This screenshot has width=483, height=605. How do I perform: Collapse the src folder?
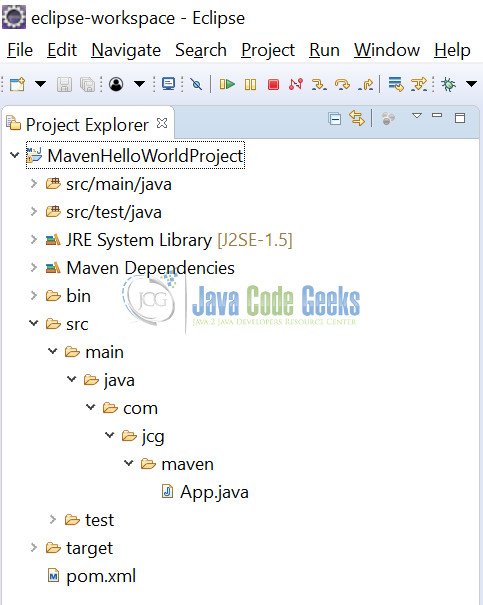[34, 323]
